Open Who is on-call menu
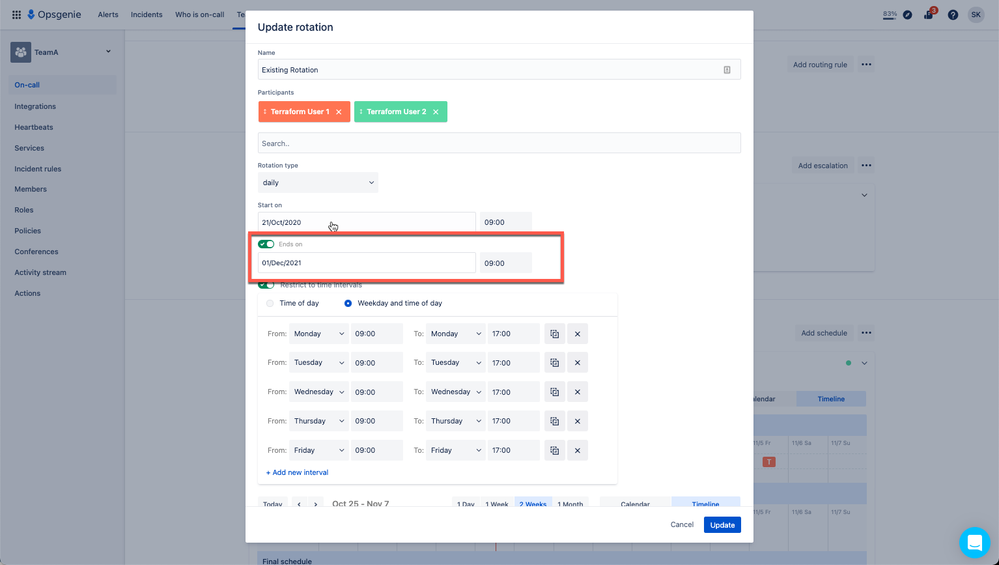This screenshot has height=565, width=999. point(199,15)
